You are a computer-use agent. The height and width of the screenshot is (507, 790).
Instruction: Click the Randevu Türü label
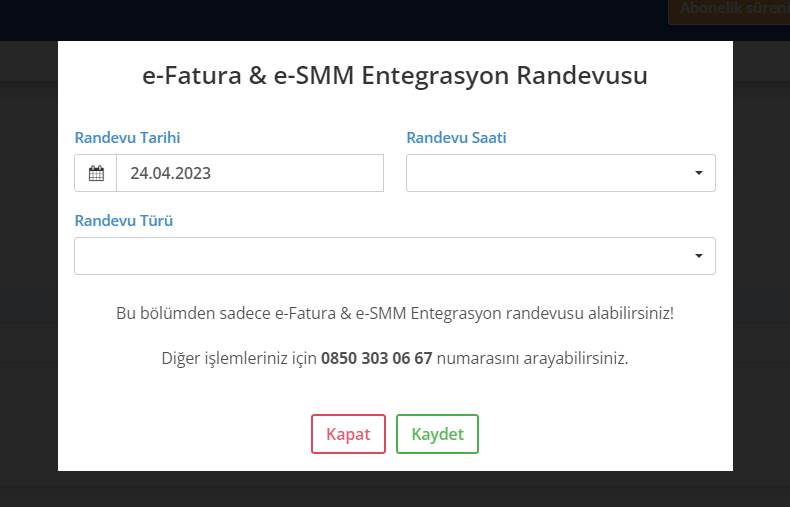click(x=124, y=221)
